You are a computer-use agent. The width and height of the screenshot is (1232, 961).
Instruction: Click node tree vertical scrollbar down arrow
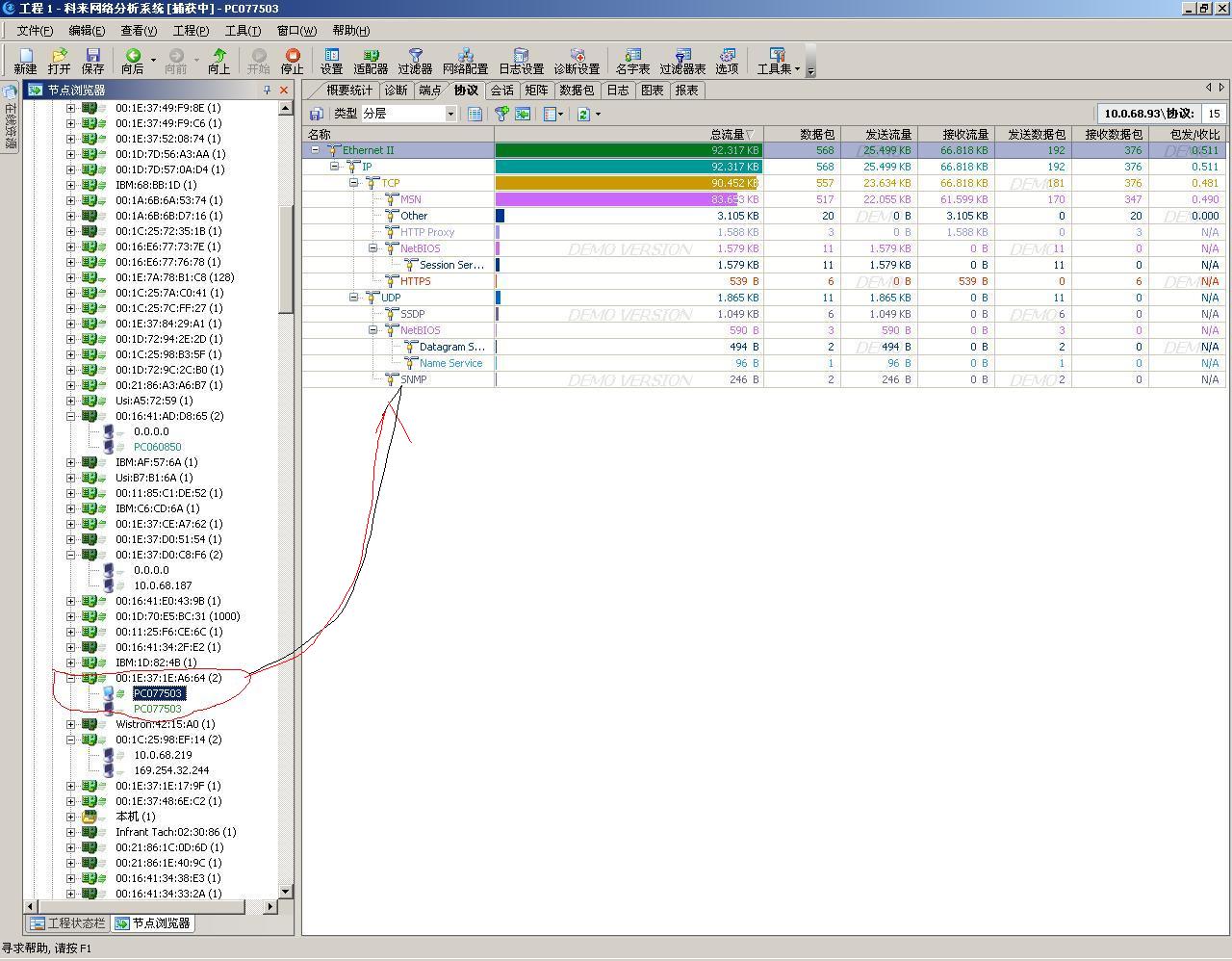click(x=285, y=892)
